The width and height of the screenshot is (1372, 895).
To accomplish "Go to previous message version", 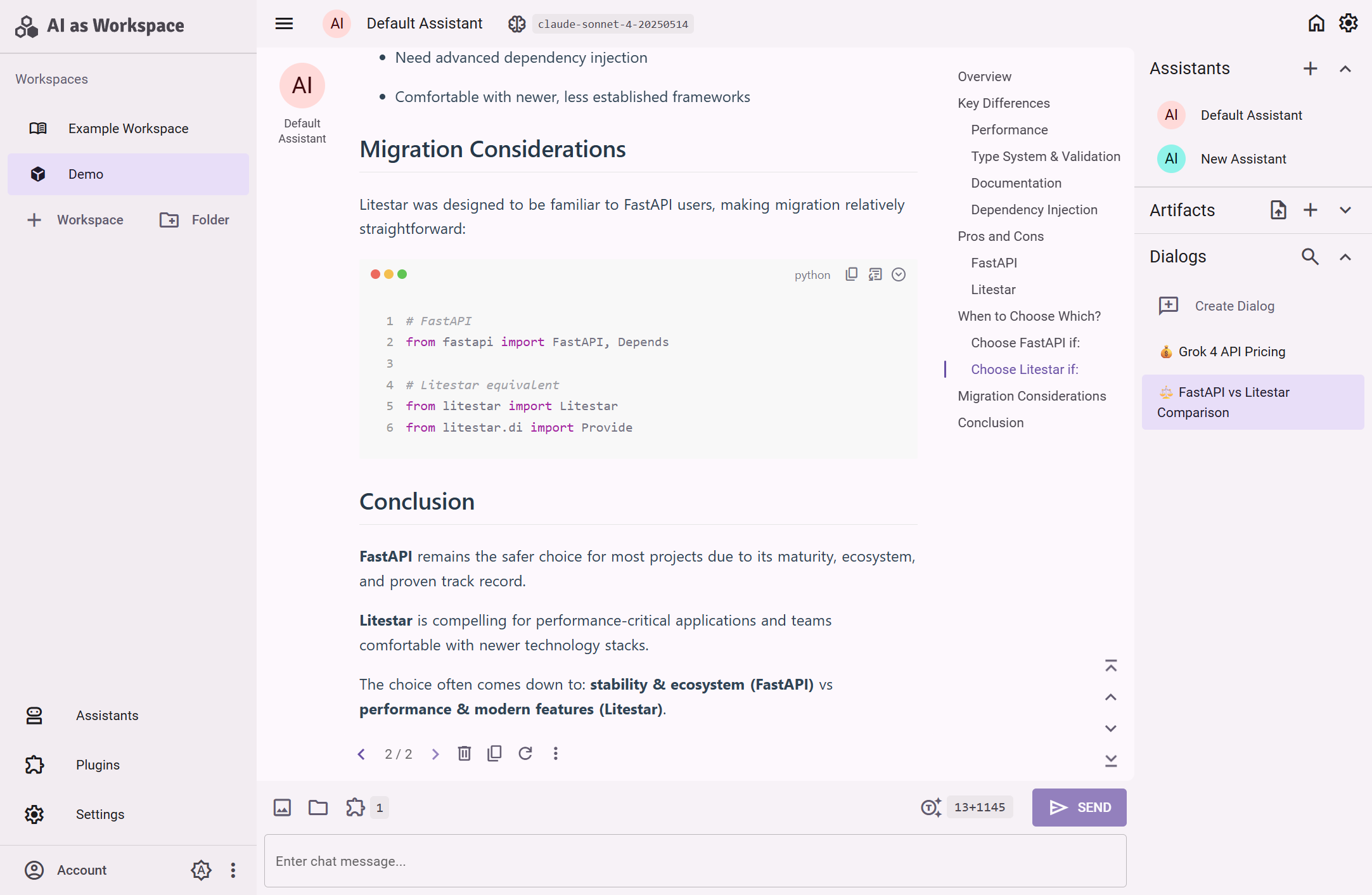I will coord(361,754).
